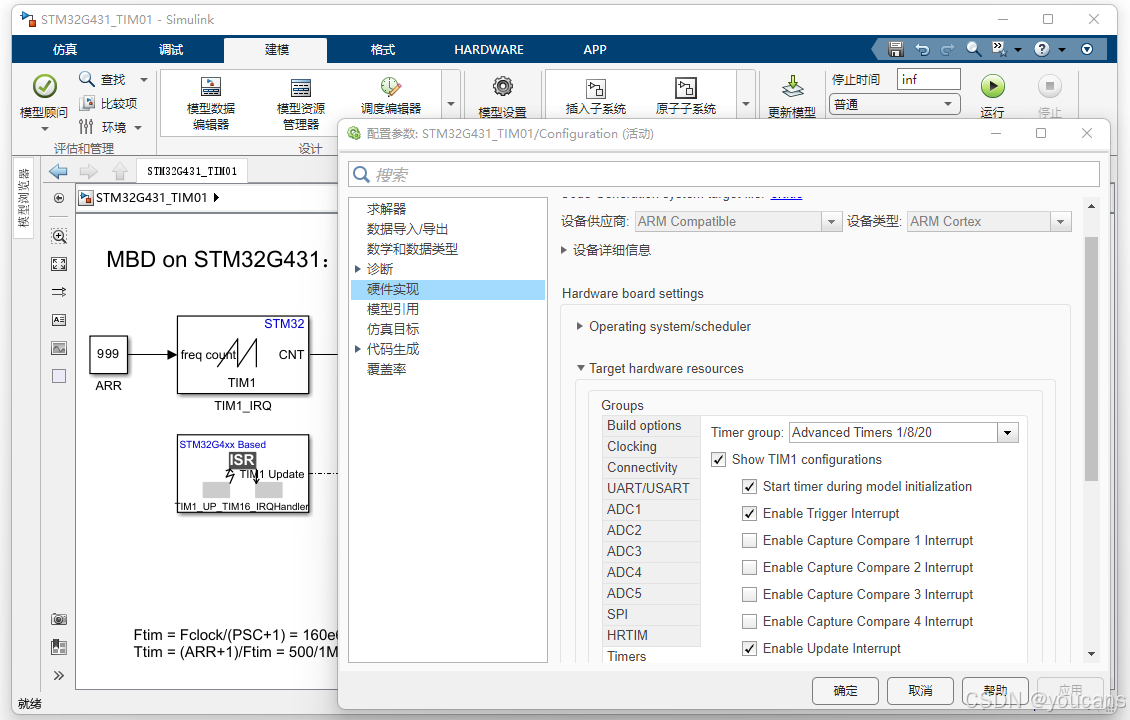Click the configuration dialog vertical scrollbar

click(x=1091, y=359)
